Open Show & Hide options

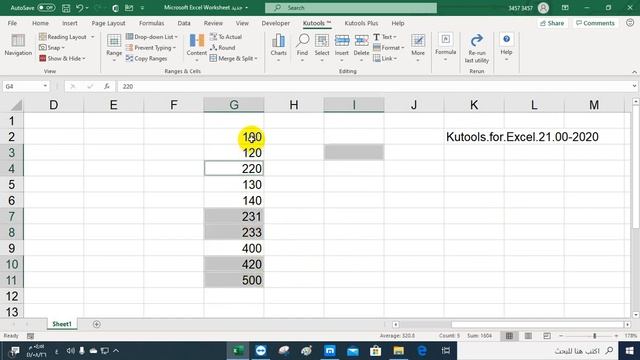pyautogui.click(x=62, y=58)
